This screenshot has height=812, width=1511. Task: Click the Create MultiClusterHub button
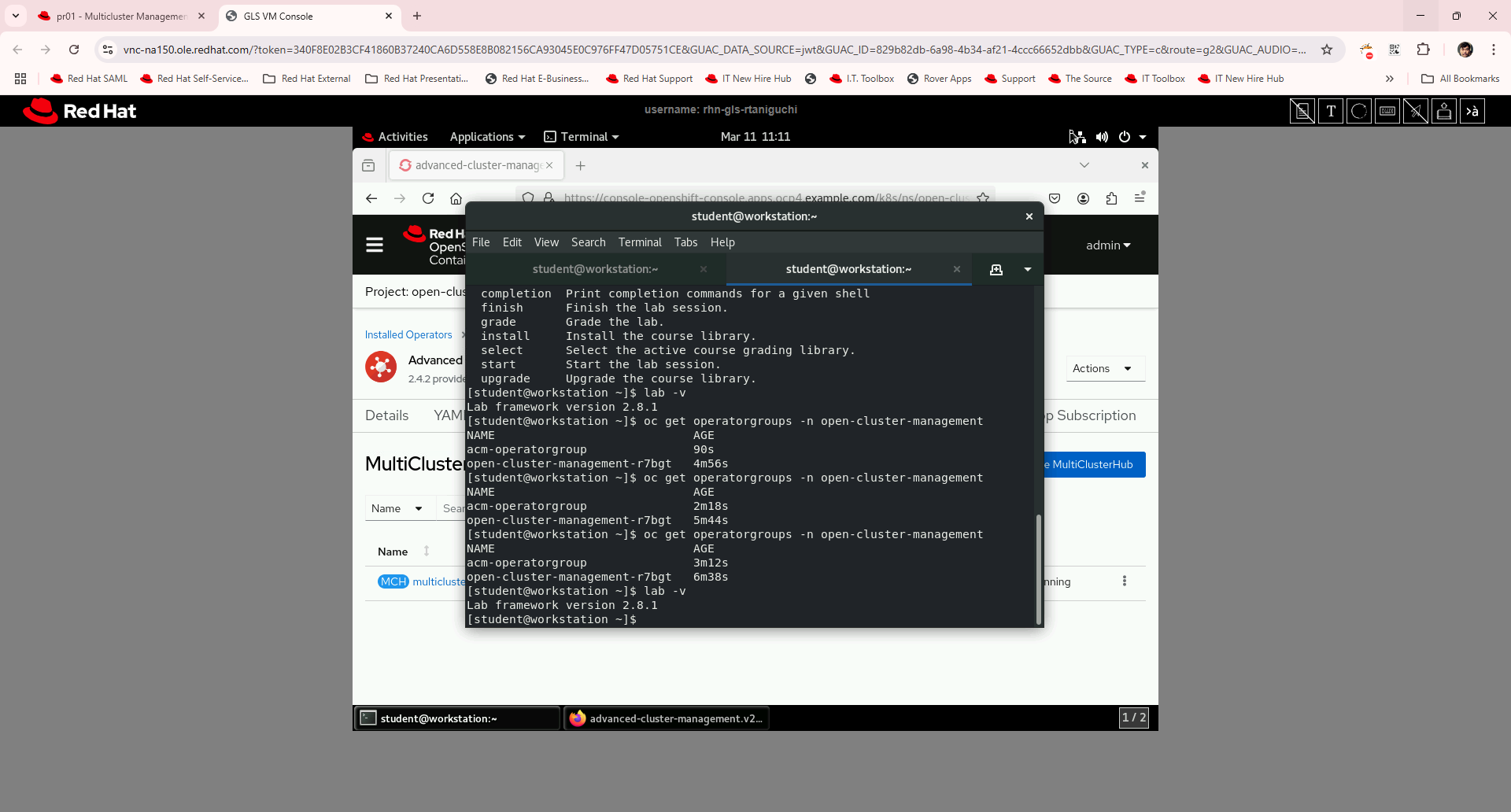tap(1095, 464)
